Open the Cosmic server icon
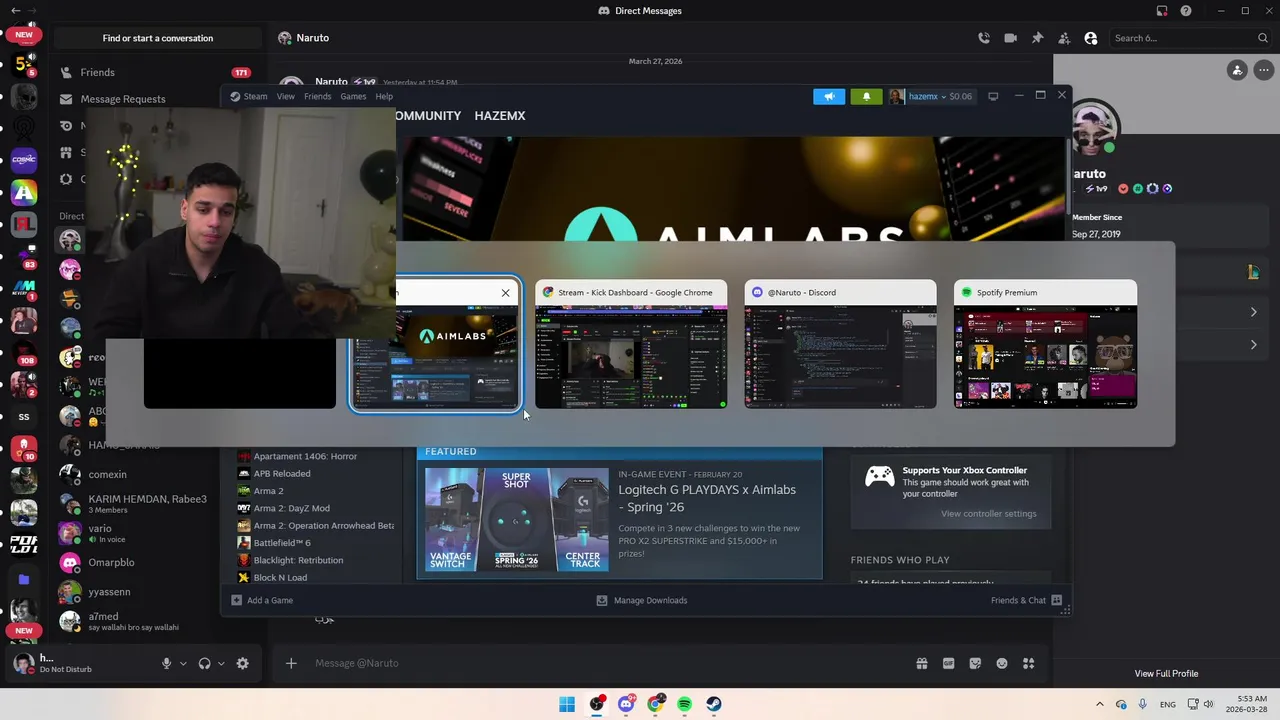1280x720 pixels. pyautogui.click(x=24, y=159)
